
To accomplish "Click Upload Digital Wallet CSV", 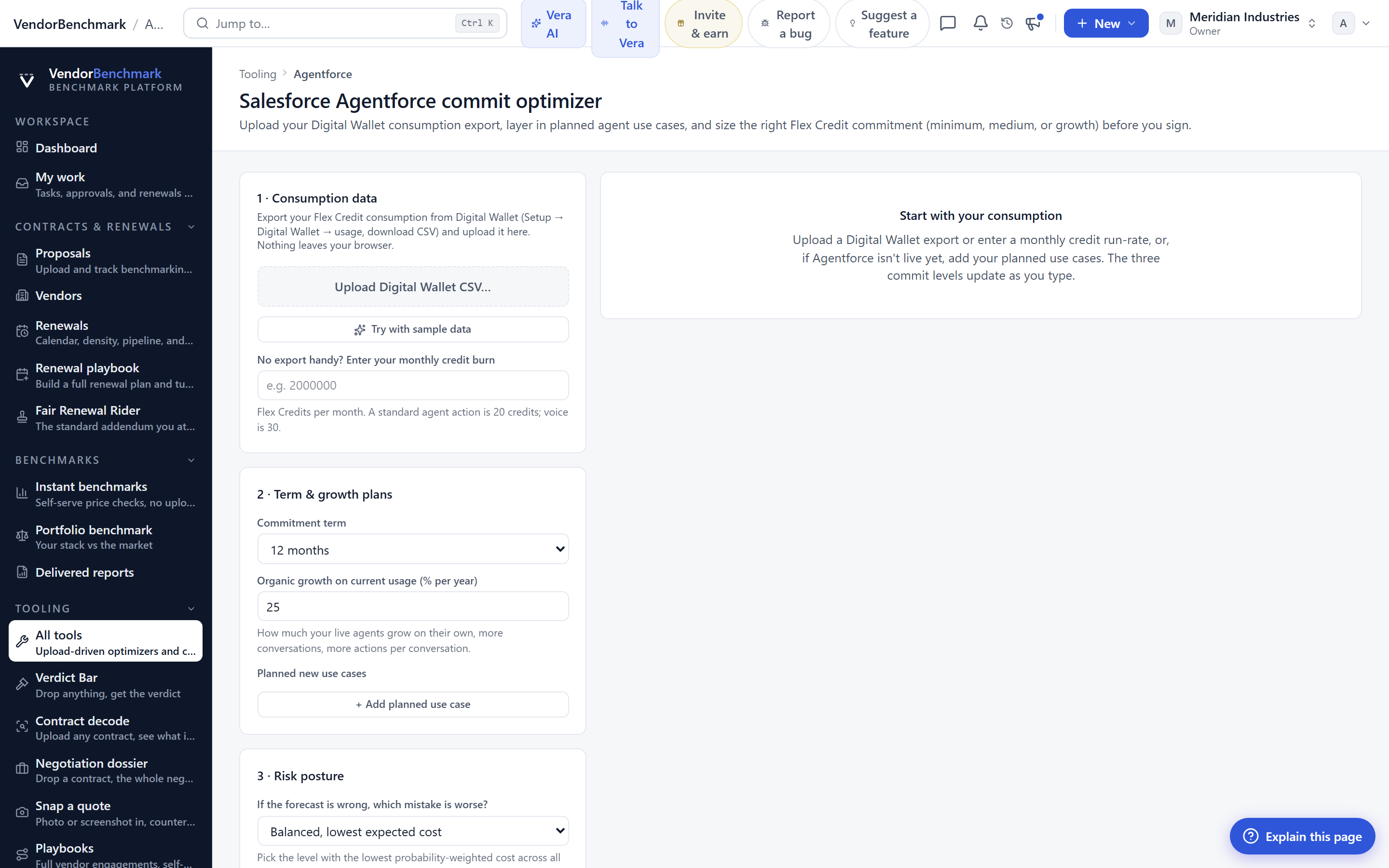I will 413,286.
